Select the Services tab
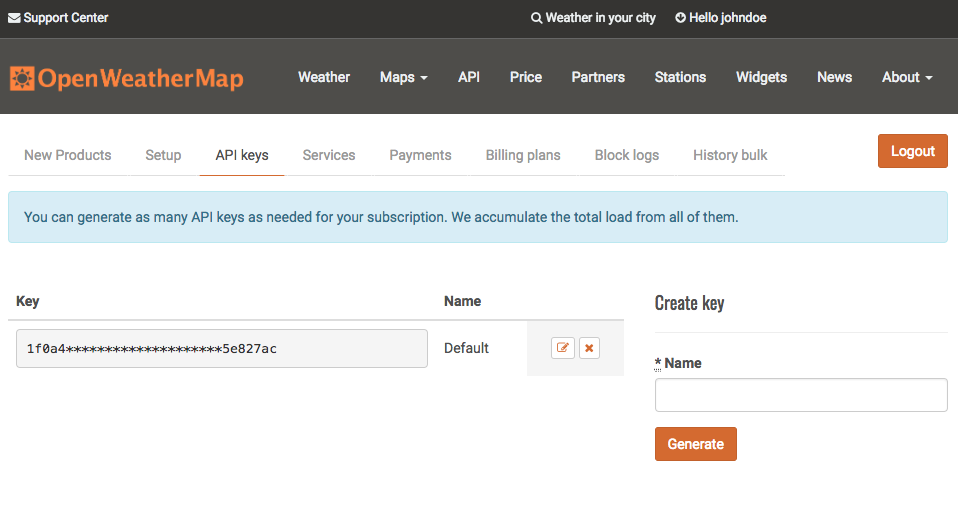 329,155
